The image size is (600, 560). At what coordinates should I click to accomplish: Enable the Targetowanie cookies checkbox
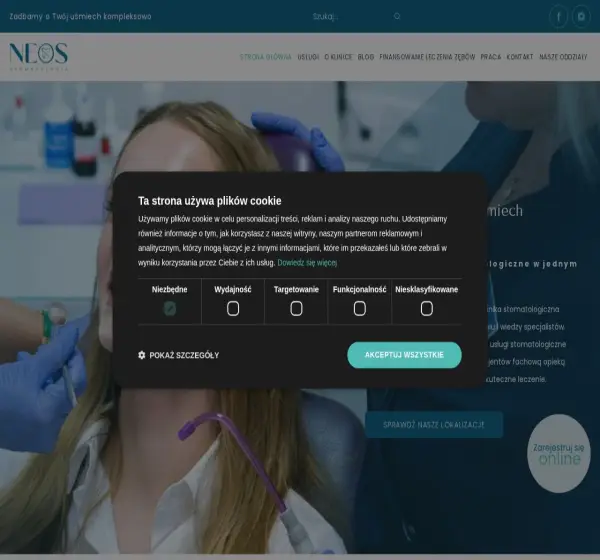[296, 308]
